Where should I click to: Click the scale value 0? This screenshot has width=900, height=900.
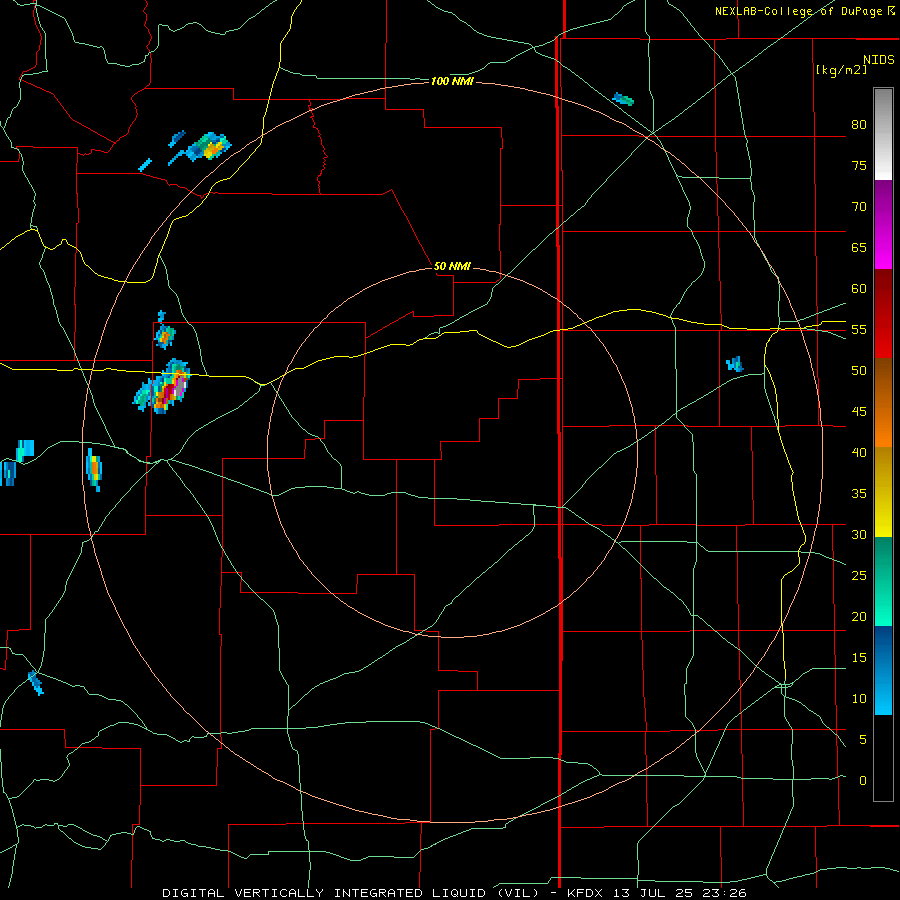coord(863,781)
